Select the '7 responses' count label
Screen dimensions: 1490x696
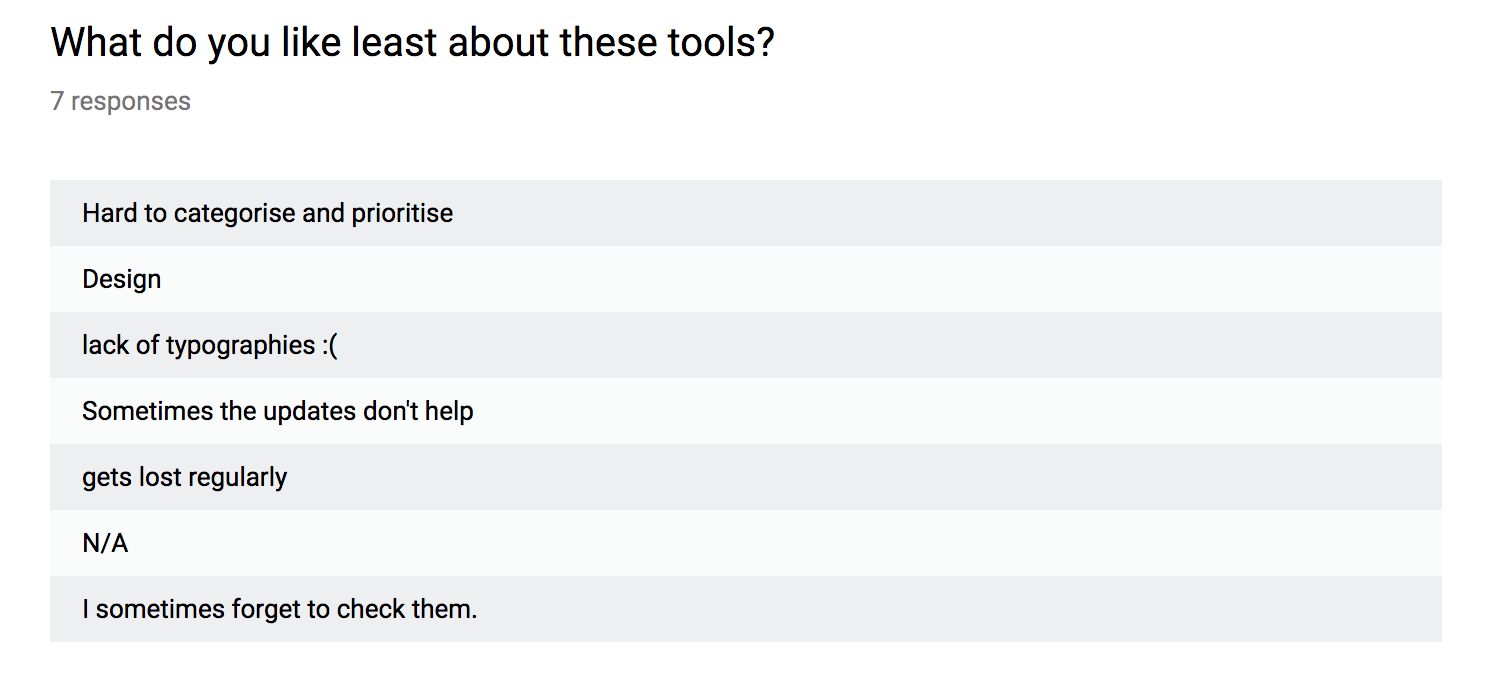[120, 101]
